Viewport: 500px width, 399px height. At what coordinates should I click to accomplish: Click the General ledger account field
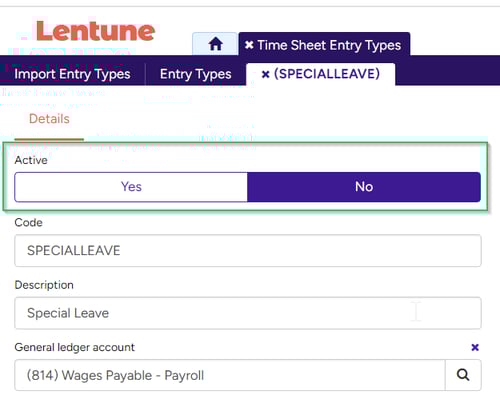230,375
